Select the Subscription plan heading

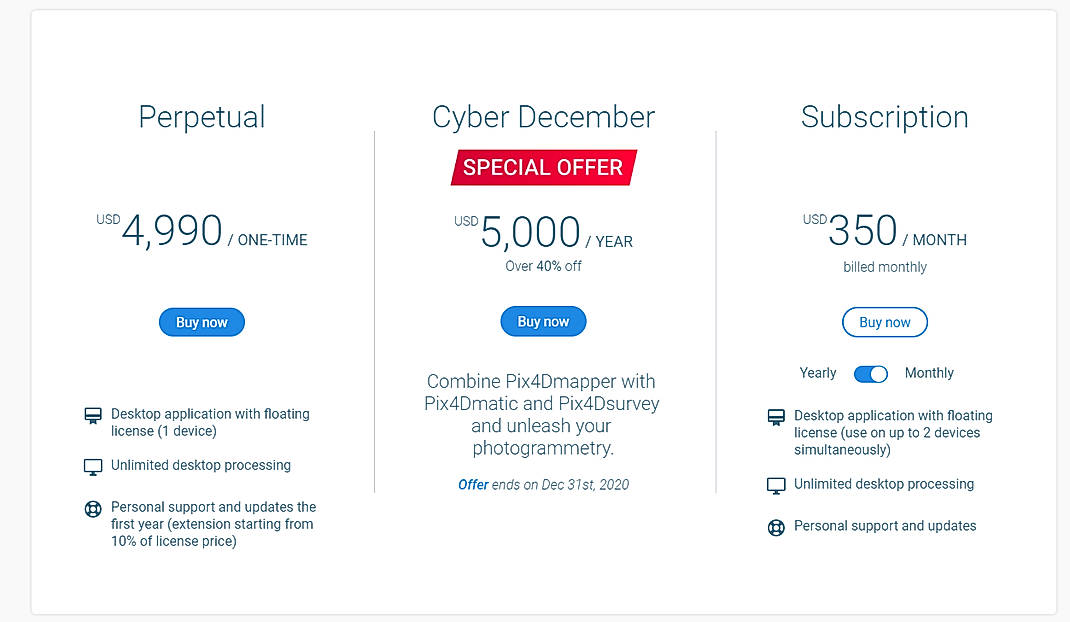coord(884,117)
